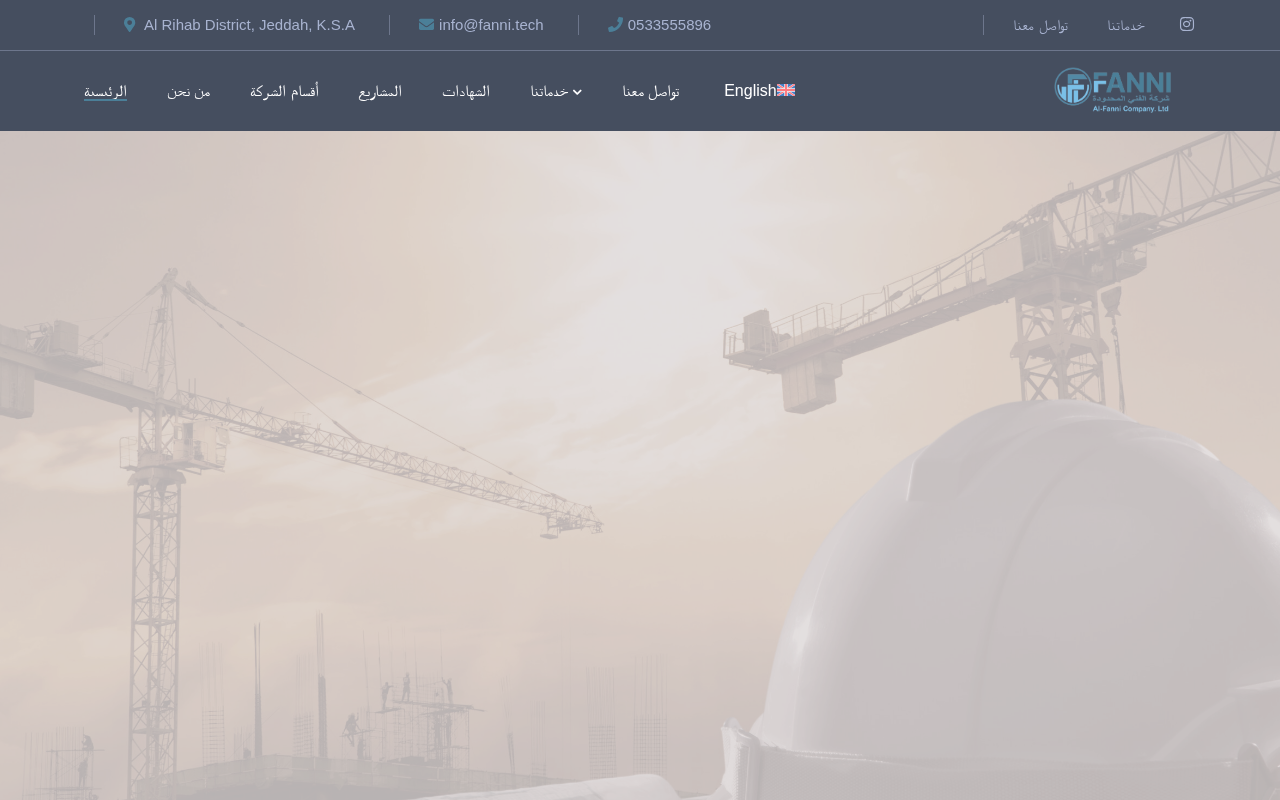Open the Instagram icon link
The width and height of the screenshot is (1280, 800).
pos(1187,24)
